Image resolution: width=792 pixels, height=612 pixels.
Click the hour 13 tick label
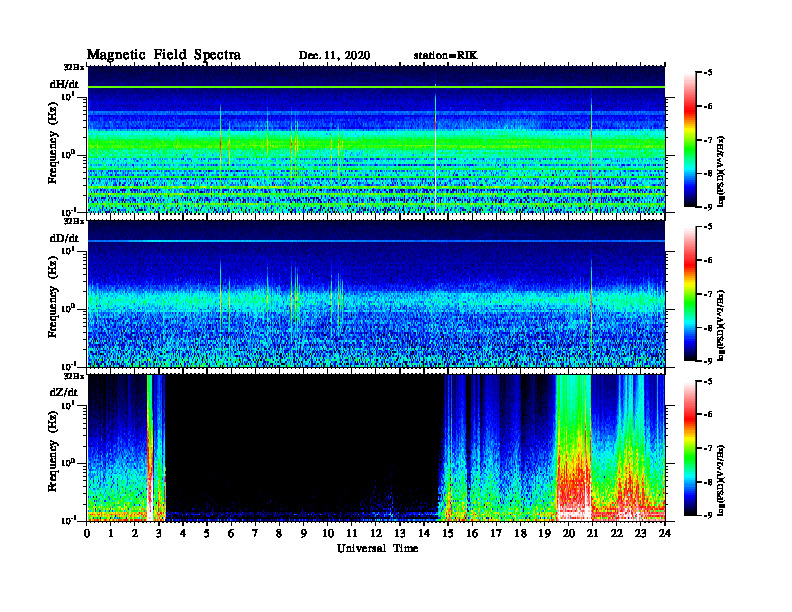coord(400,533)
